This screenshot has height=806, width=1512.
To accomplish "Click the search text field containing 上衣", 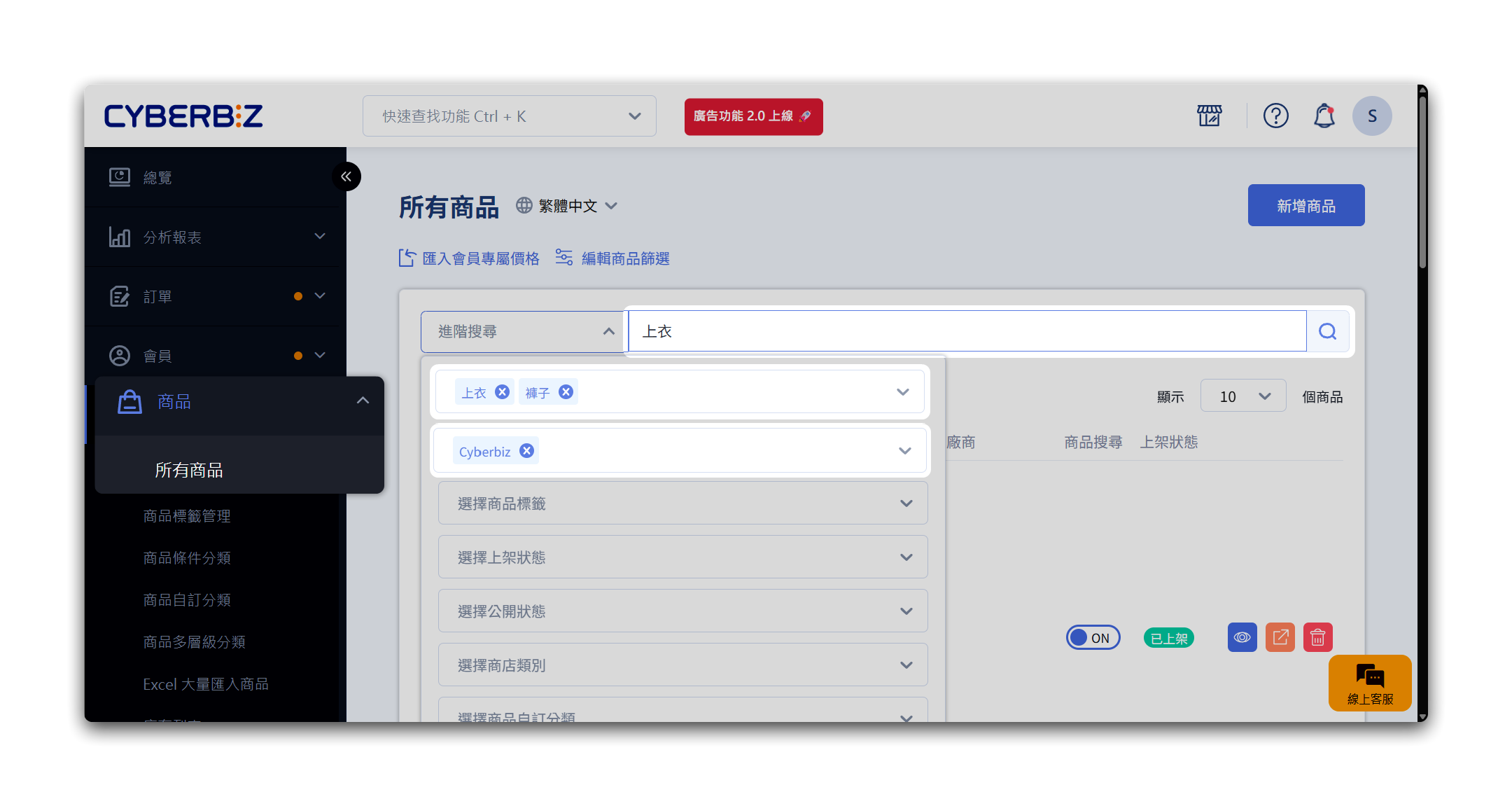I will [x=966, y=331].
